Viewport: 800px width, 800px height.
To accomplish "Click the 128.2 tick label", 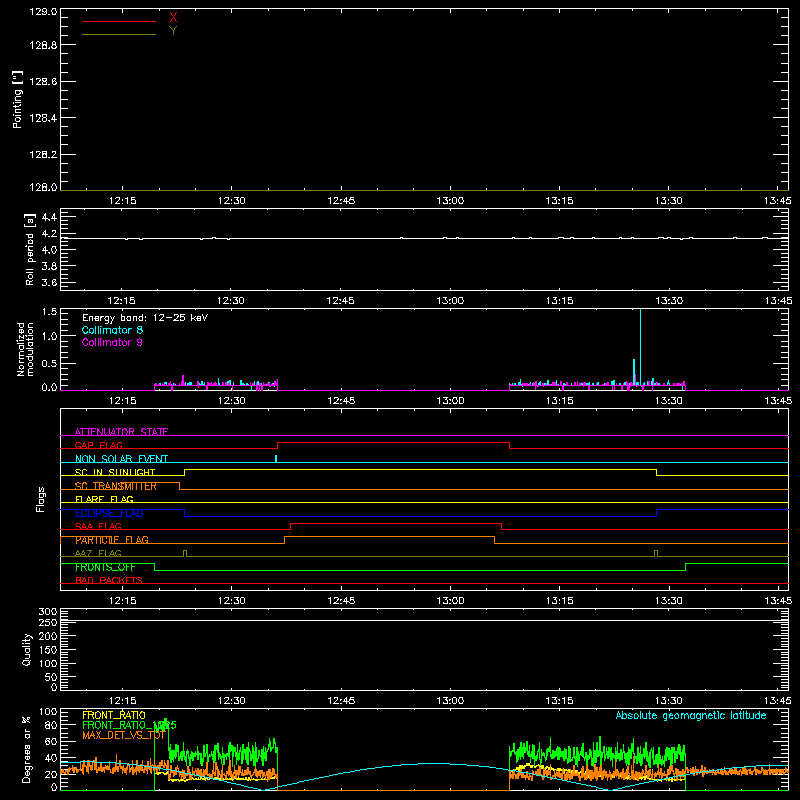I will [x=43, y=154].
